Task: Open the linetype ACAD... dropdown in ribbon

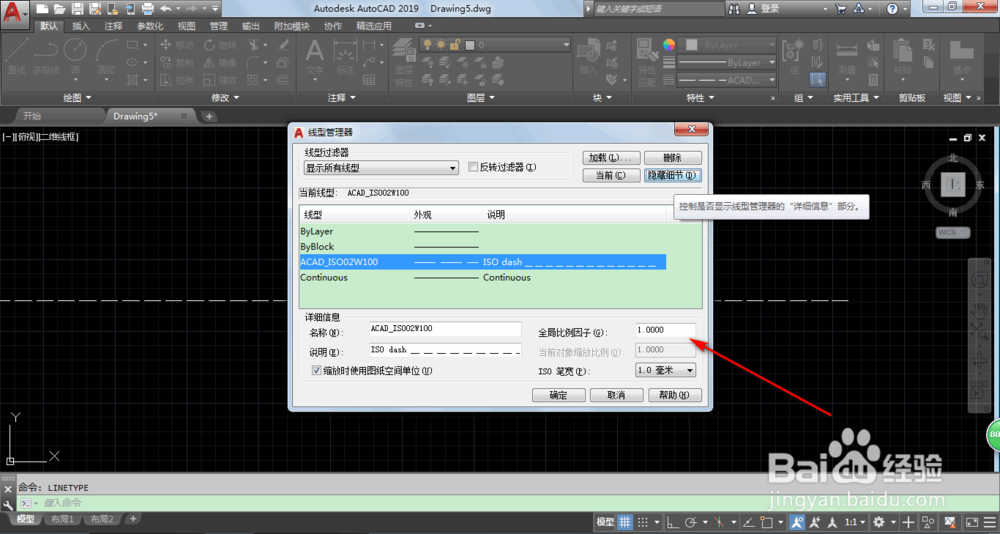Action: click(726, 80)
